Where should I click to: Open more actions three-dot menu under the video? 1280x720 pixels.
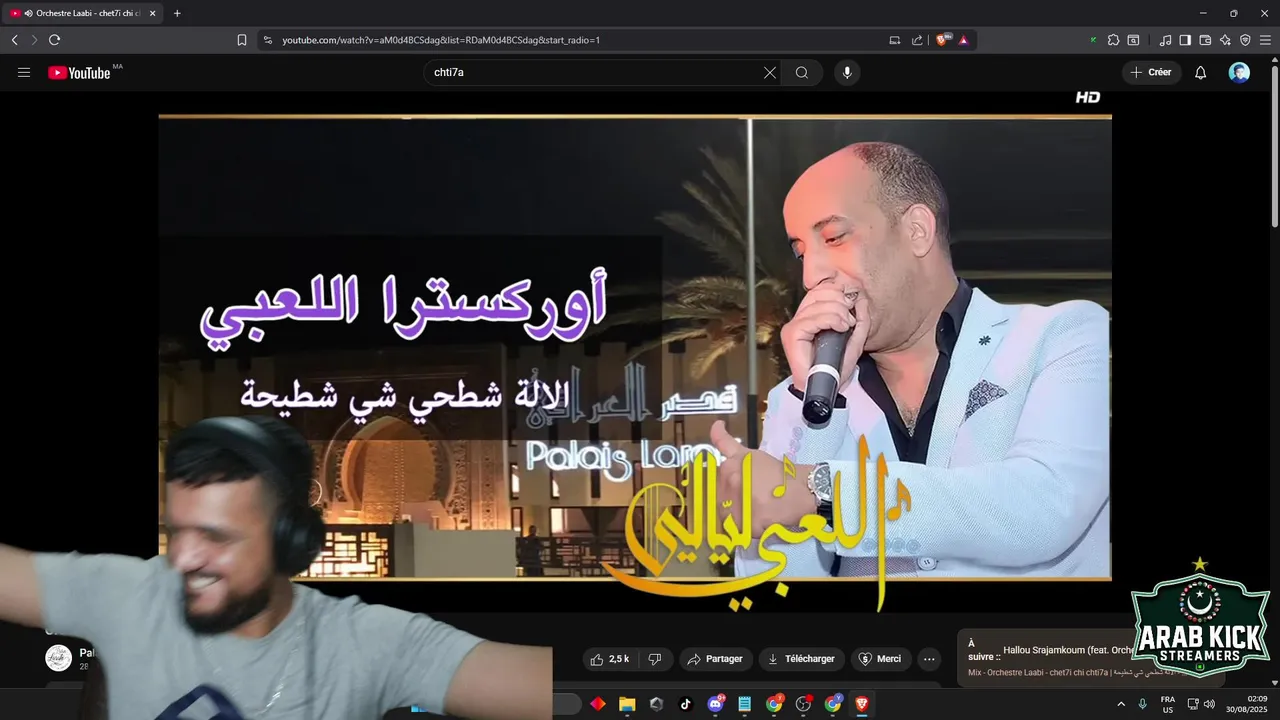[929, 659]
